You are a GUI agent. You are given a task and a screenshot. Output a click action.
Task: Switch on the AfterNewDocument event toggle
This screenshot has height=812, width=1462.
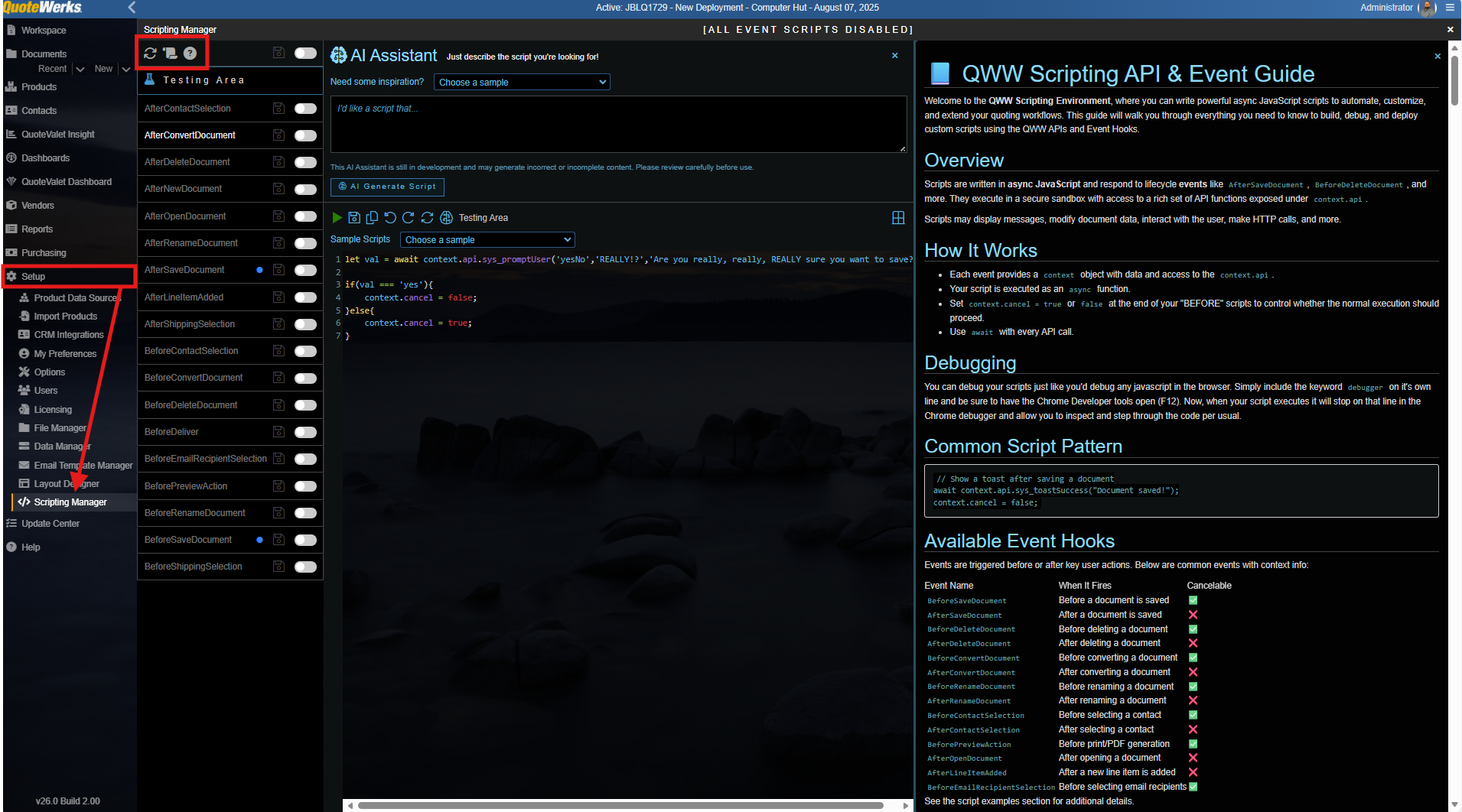[x=305, y=189]
